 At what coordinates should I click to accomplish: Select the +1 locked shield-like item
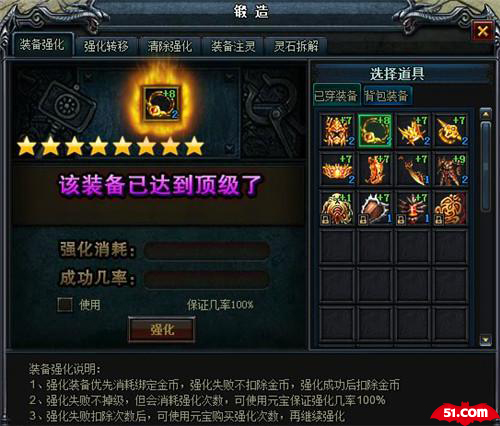(x=337, y=208)
